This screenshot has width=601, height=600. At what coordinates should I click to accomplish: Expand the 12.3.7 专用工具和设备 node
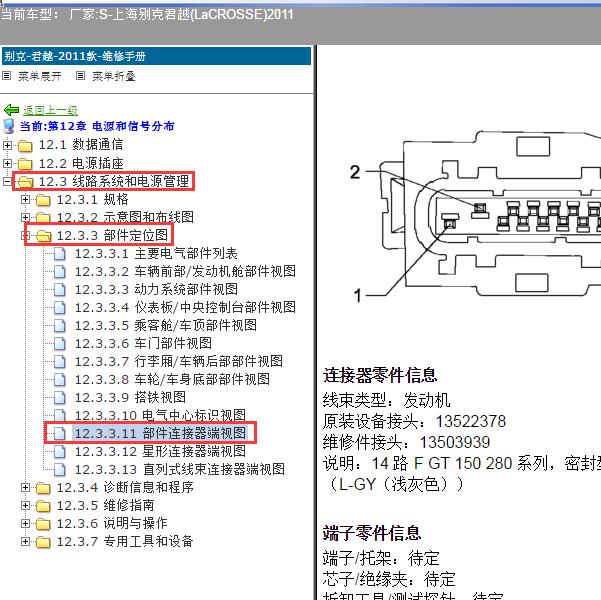[x=25, y=541]
